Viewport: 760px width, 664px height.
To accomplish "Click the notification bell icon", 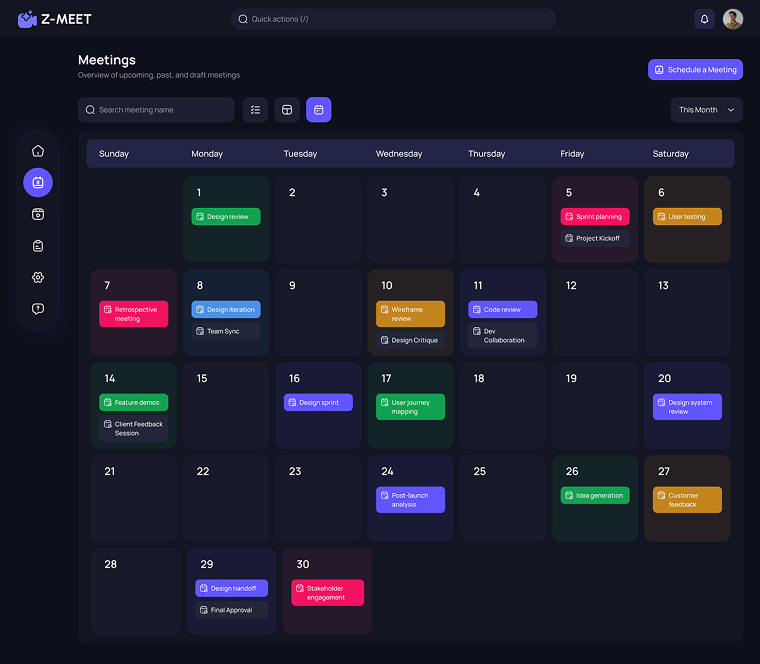I will 704,19.
